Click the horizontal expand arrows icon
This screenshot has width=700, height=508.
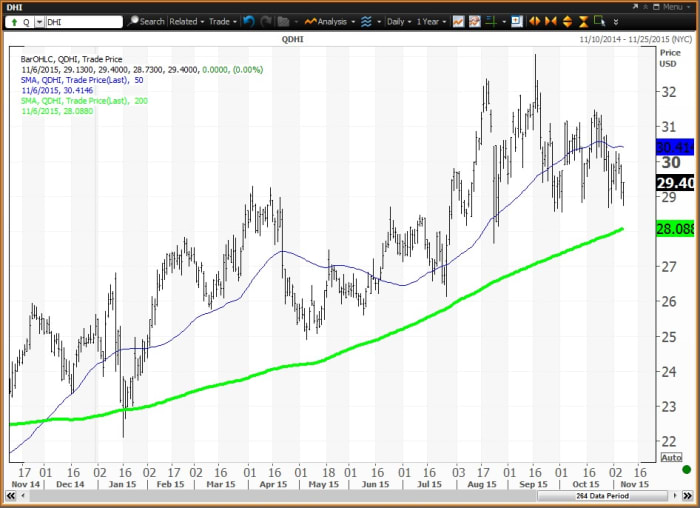pos(534,21)
